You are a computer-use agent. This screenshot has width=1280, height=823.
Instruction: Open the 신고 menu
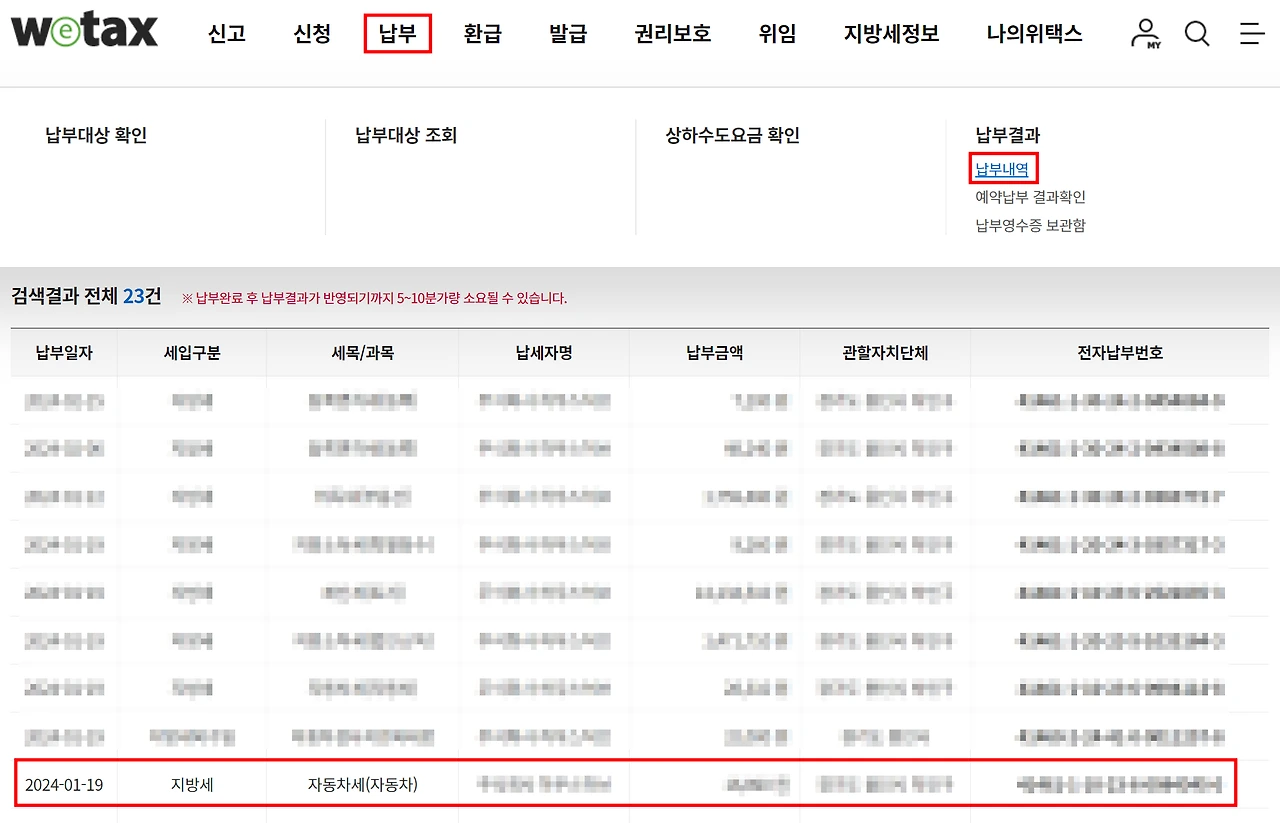click(227, 33)
